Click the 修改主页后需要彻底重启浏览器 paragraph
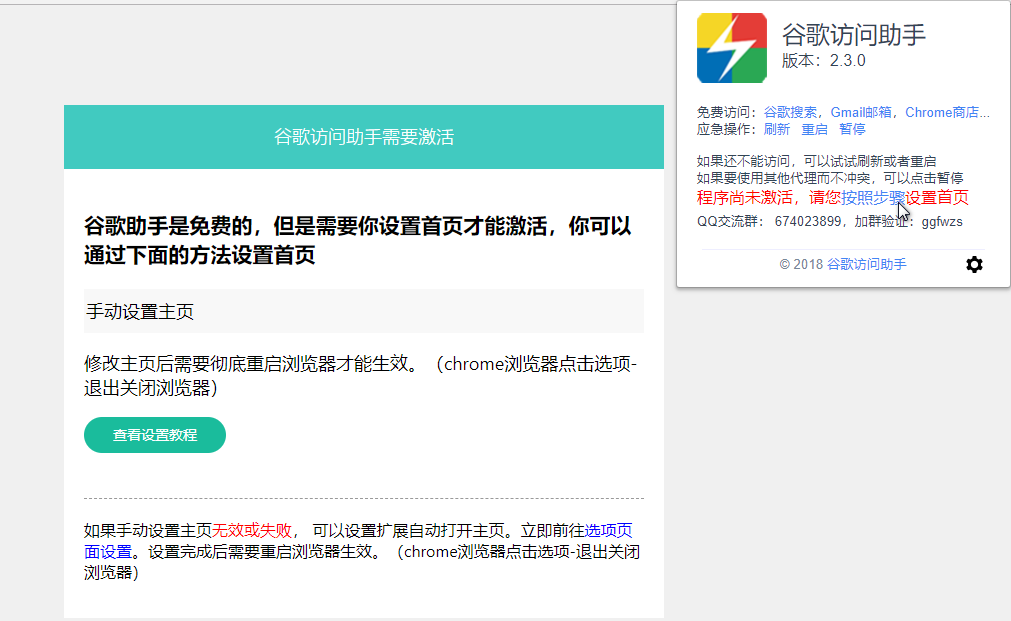The width and height of the screenshot is (1011, 621). tap(360, 376)
